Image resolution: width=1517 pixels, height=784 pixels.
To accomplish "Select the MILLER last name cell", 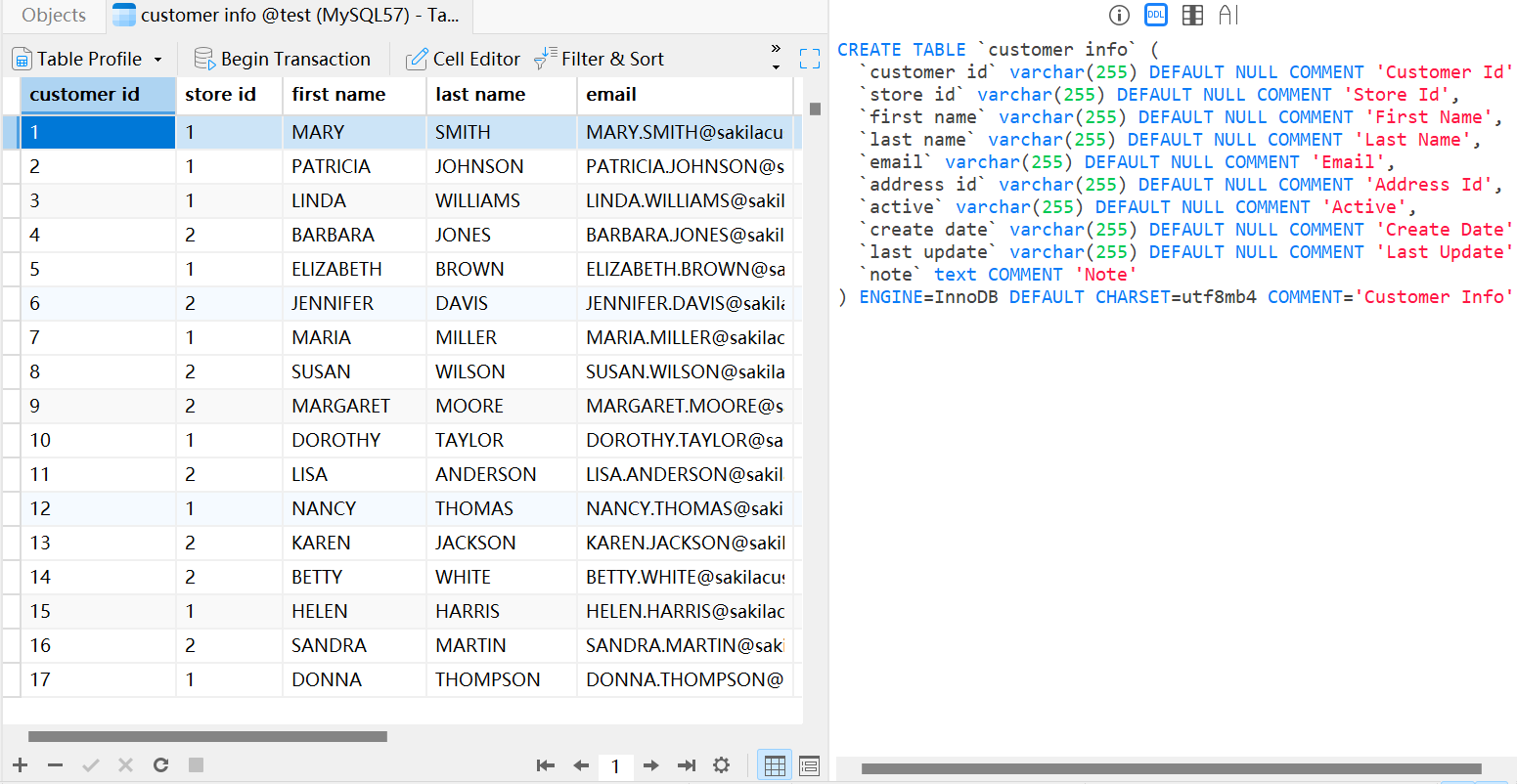I will click(x=501, y=337).
